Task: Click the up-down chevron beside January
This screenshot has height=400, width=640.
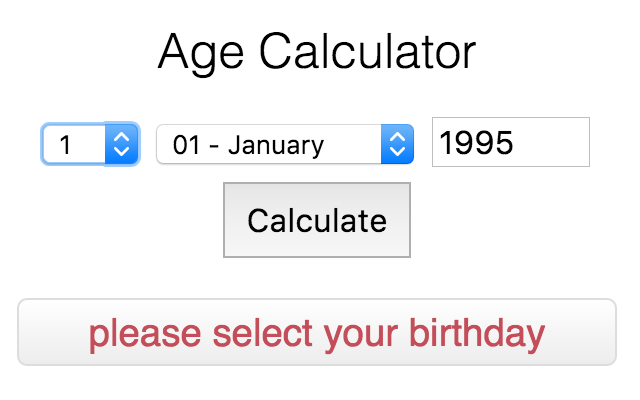Action: (398, 145)
